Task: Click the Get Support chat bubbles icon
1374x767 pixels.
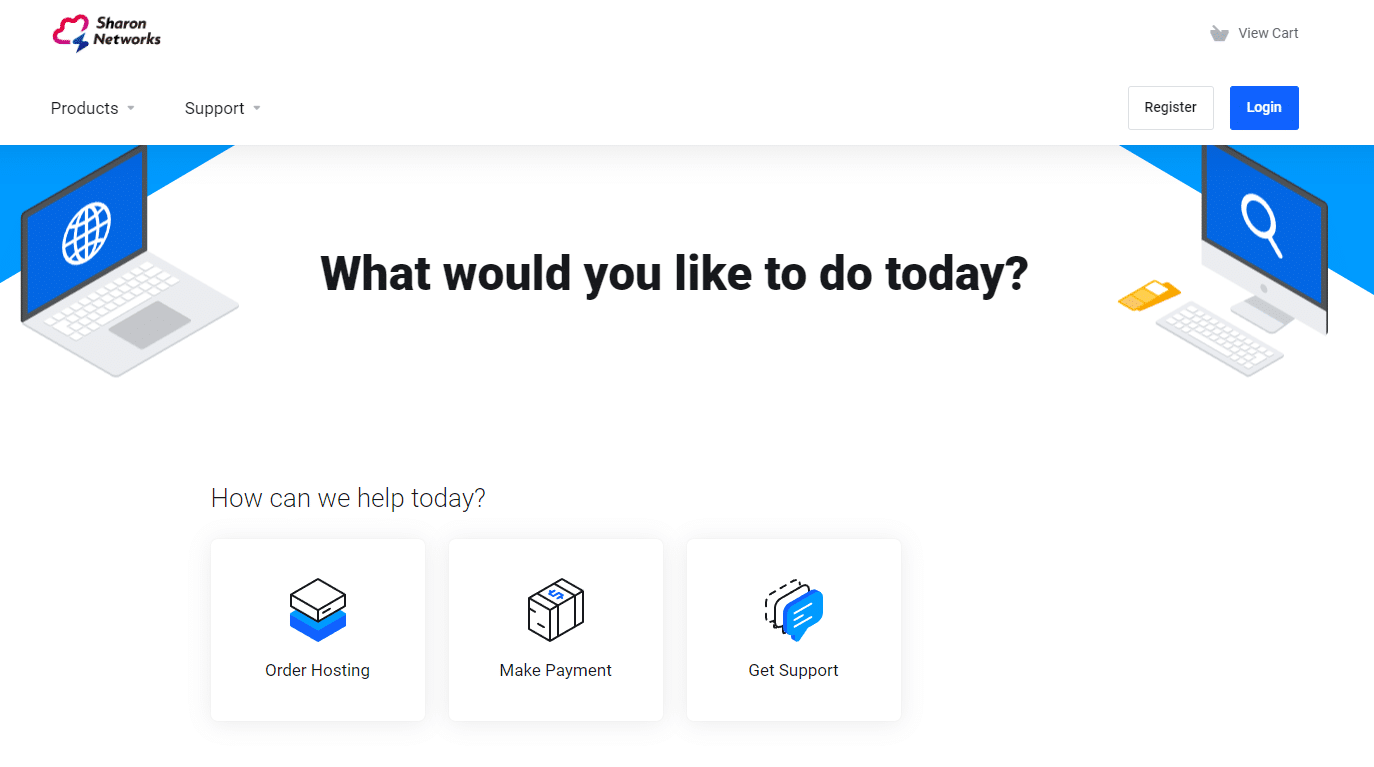Action: pos(794,609)
